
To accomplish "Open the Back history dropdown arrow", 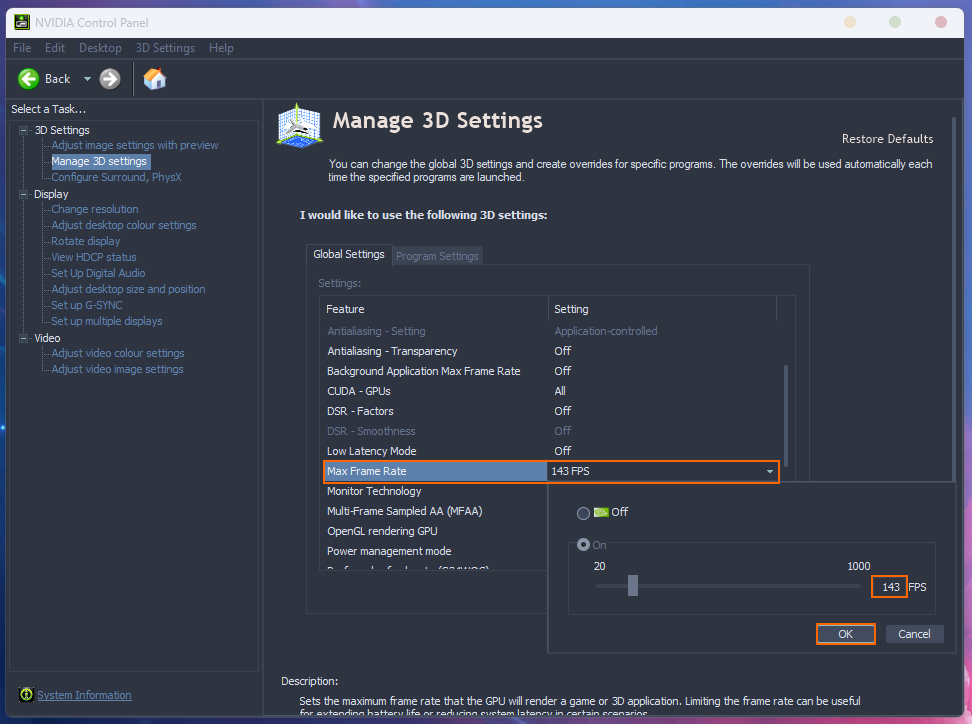I will pos(87,79).
